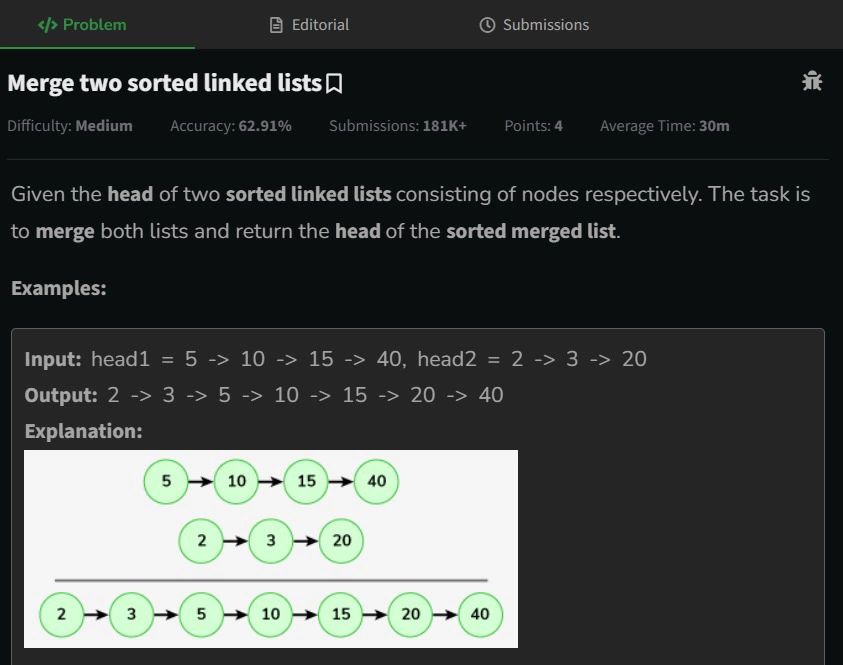Click the code brackets icon beside Problem
Viewport: 843px width, 665px height.
tap(47, 25)
